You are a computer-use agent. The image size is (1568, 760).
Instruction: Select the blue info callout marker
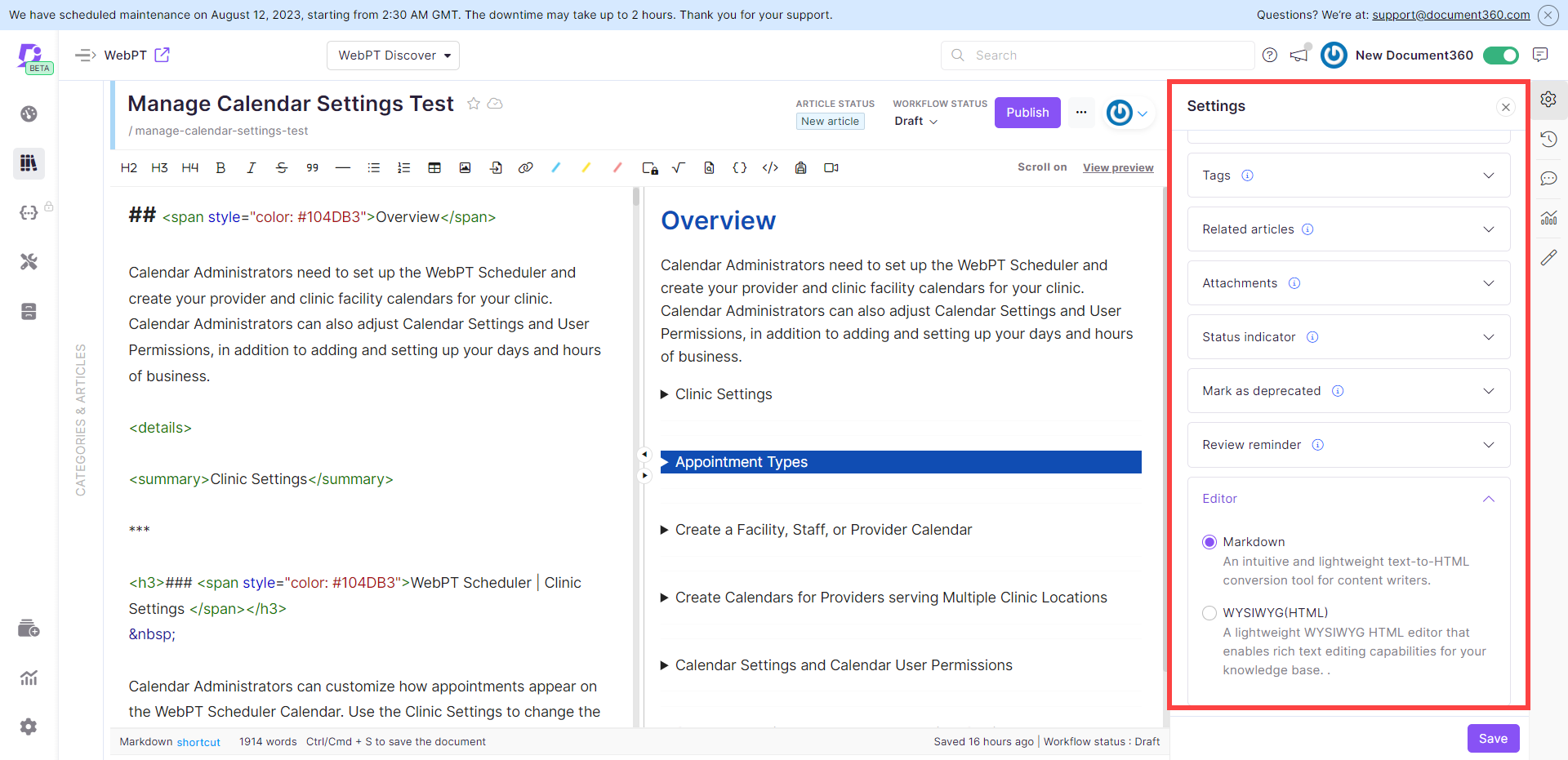(x=556, y=168)
